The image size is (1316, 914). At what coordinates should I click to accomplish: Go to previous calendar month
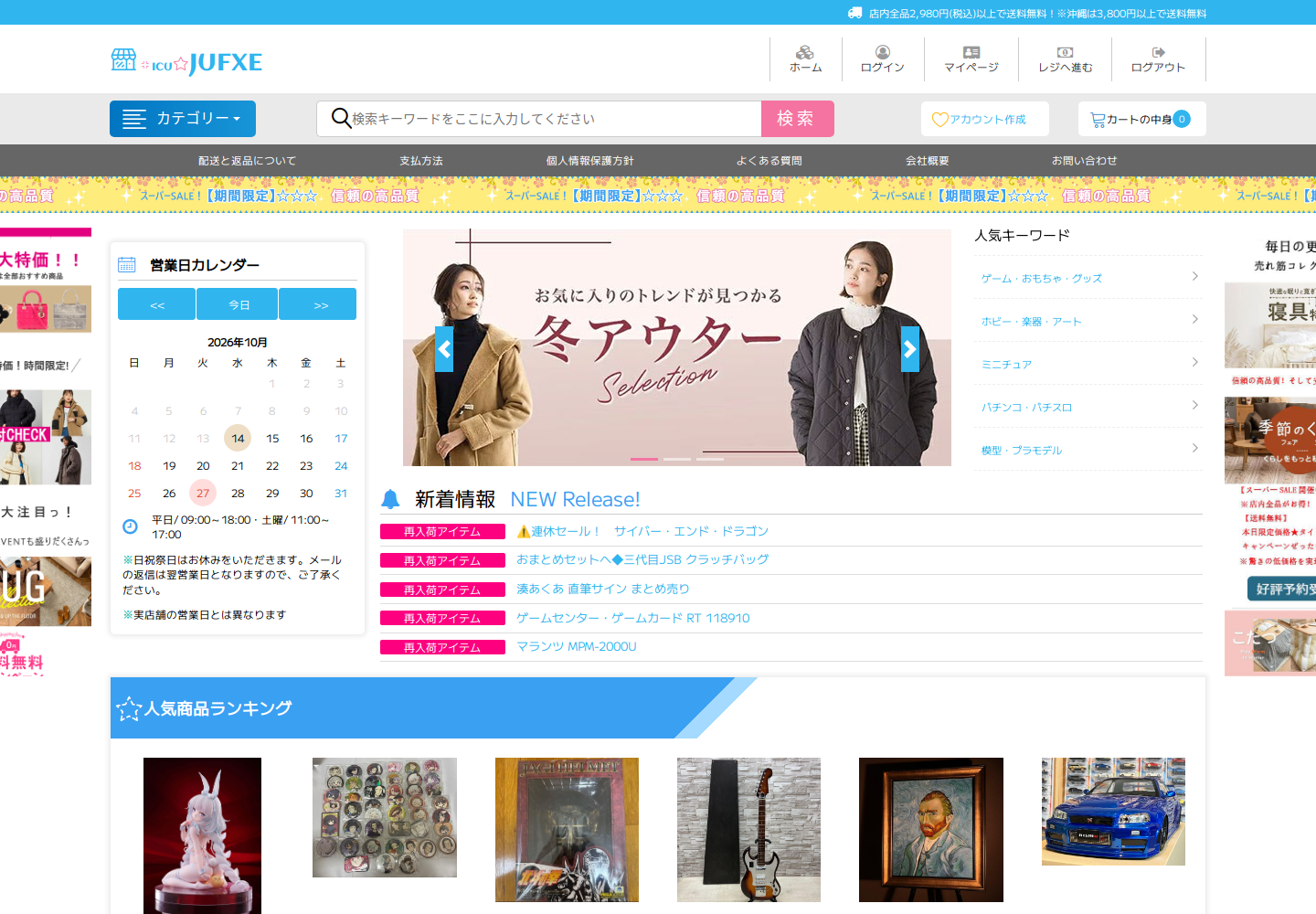pyautogui.click(x=156, y=304)
